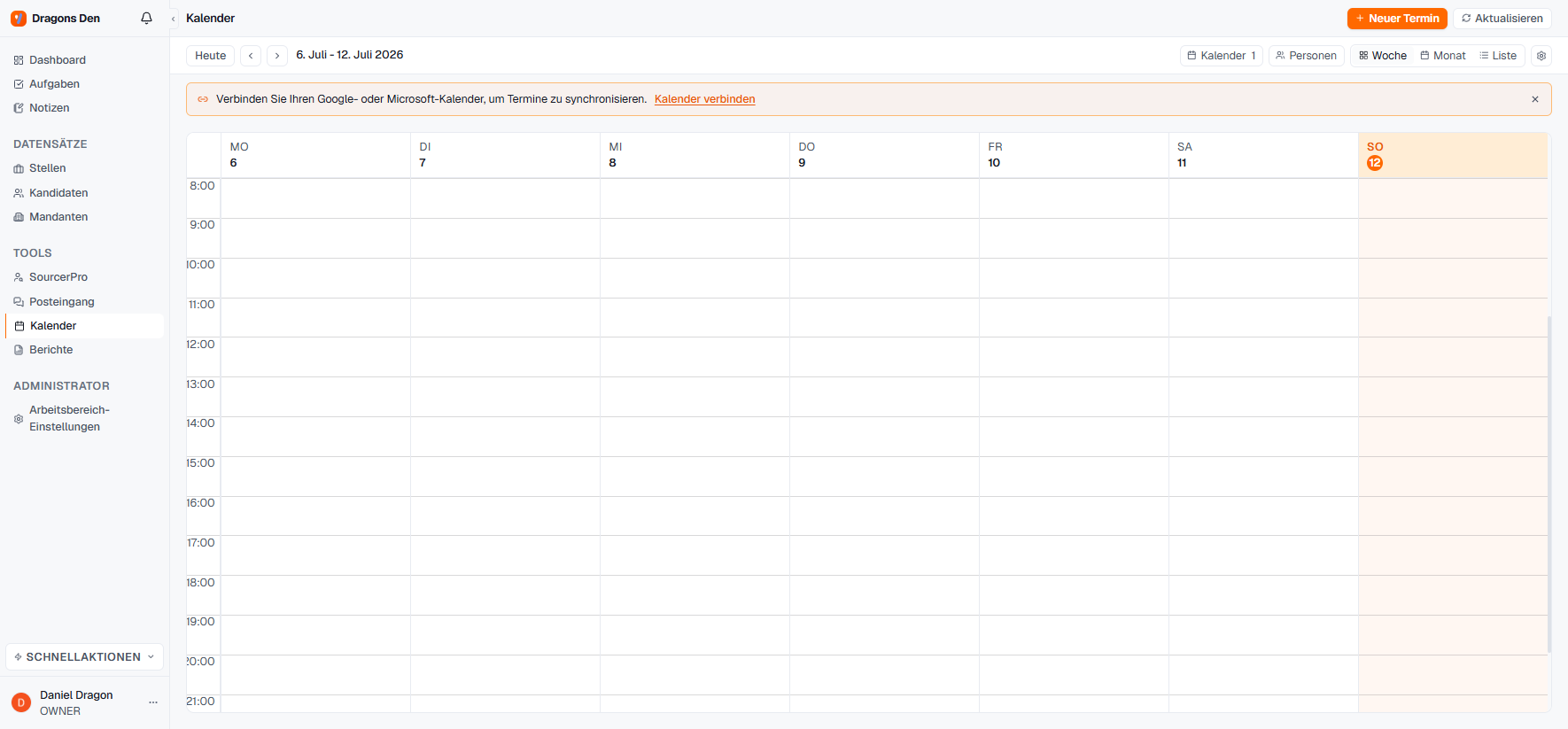
Task: Click the 12:00 time label
Action: (201, 345)
